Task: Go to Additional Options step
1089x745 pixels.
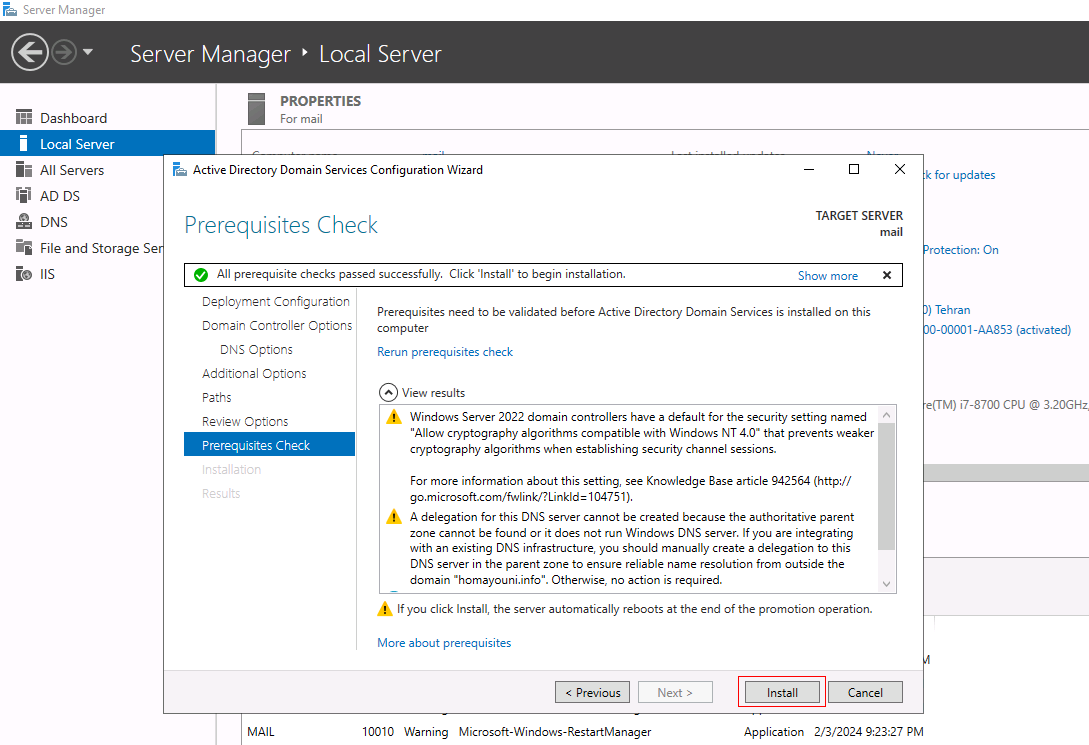Action: [254, 374]
